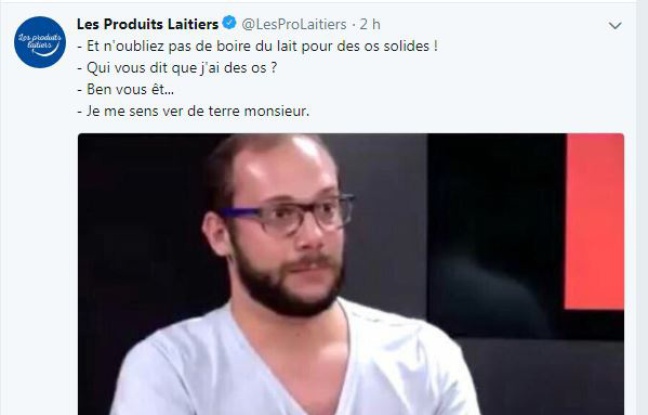Click the text 'Qui vous dit que j'ai des os ?'
This screenshot has width=648, height=415.
click(177, 68)
